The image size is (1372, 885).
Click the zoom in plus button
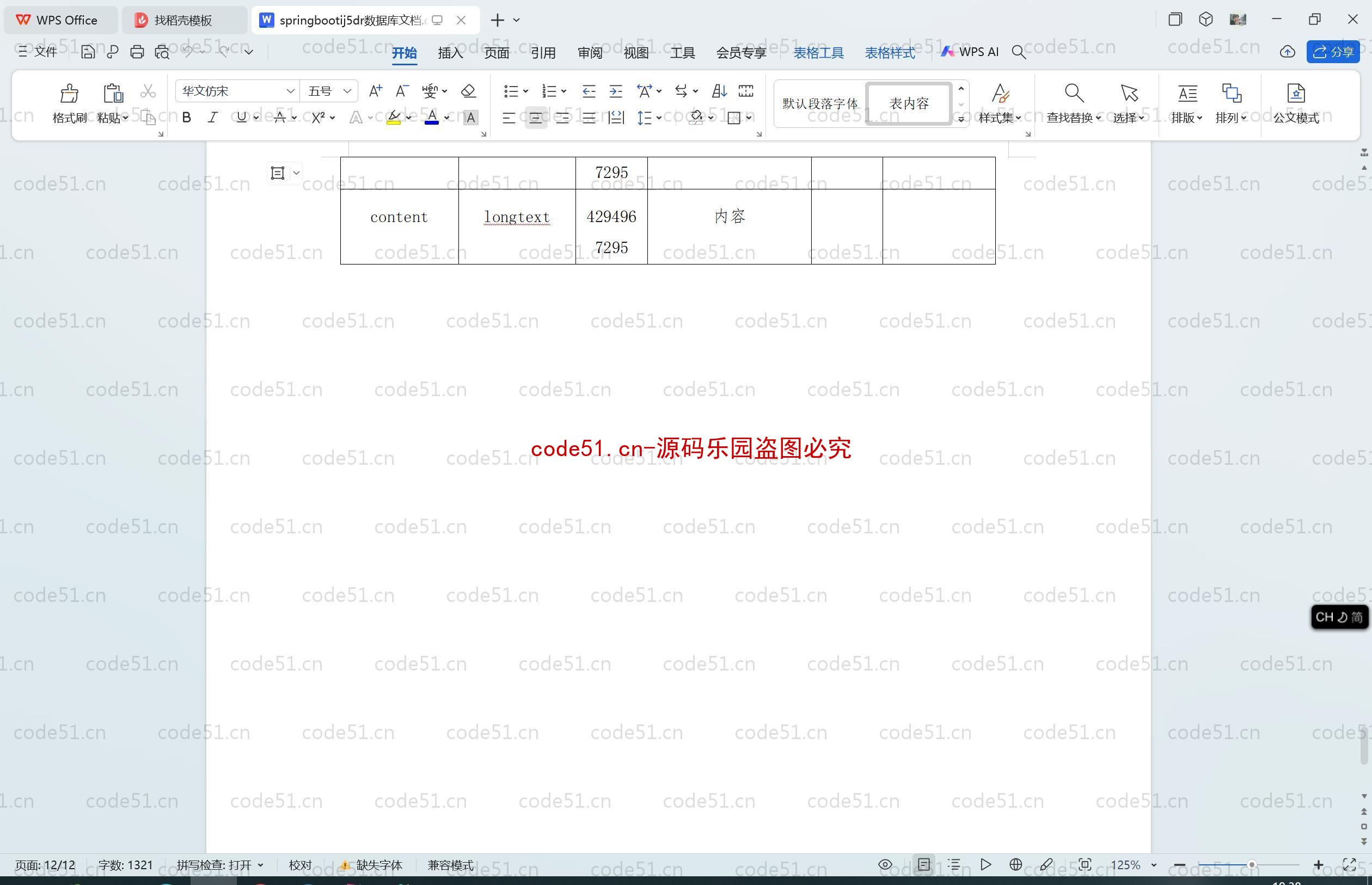coord(1319,865)
